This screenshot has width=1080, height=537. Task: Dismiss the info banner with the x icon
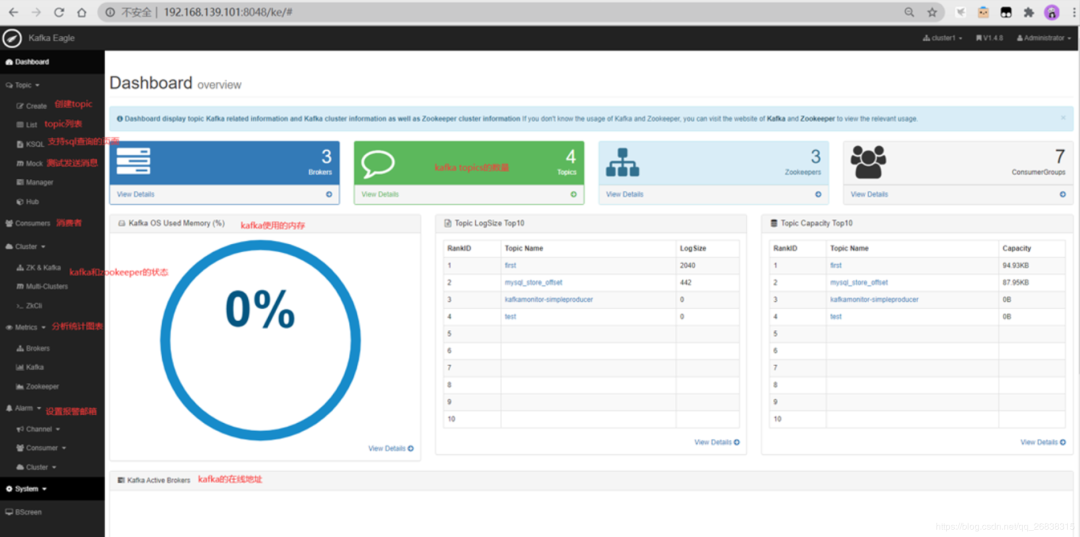click(x=1063, y=118)
